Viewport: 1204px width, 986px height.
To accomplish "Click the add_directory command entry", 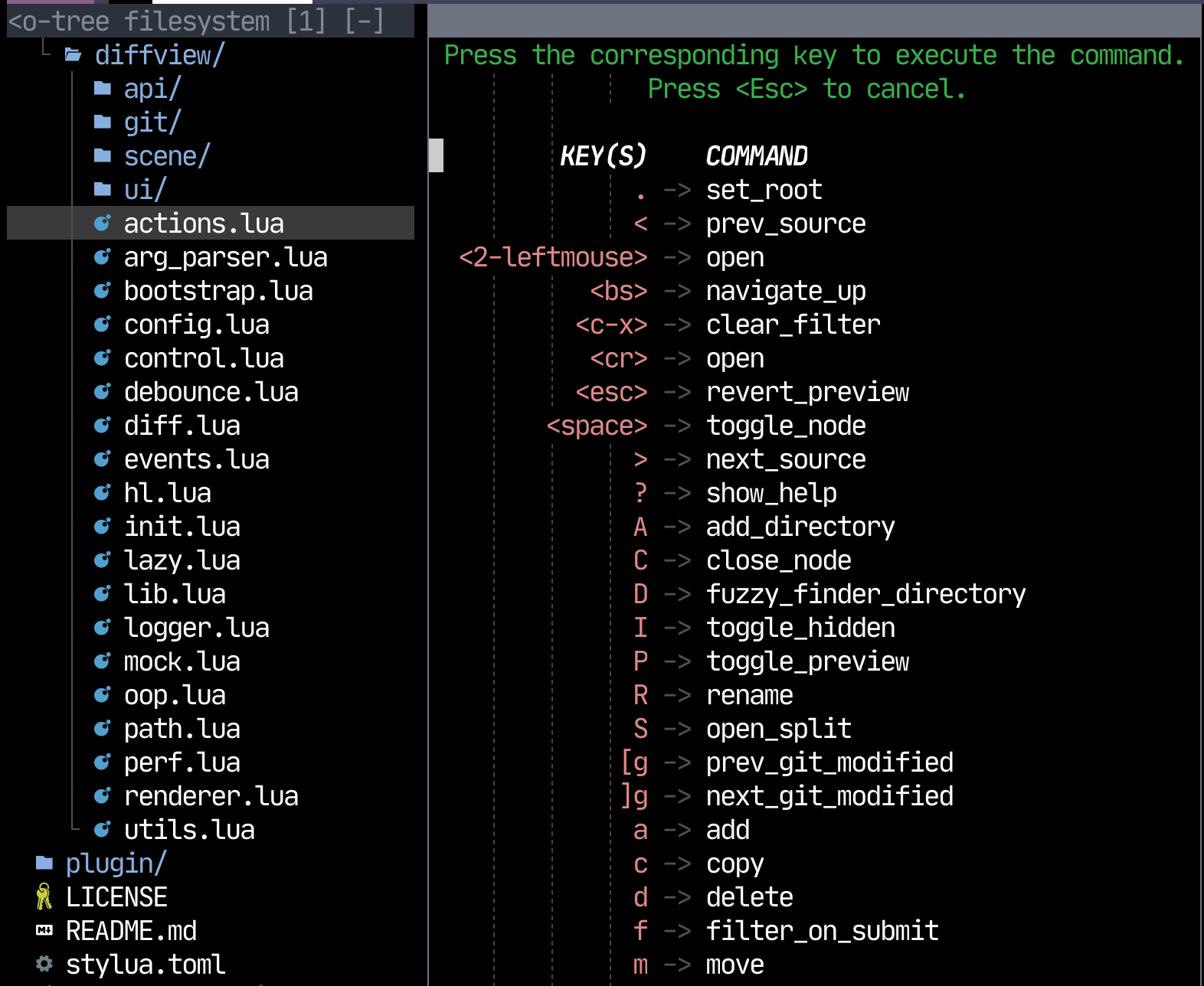I will 800,527.
